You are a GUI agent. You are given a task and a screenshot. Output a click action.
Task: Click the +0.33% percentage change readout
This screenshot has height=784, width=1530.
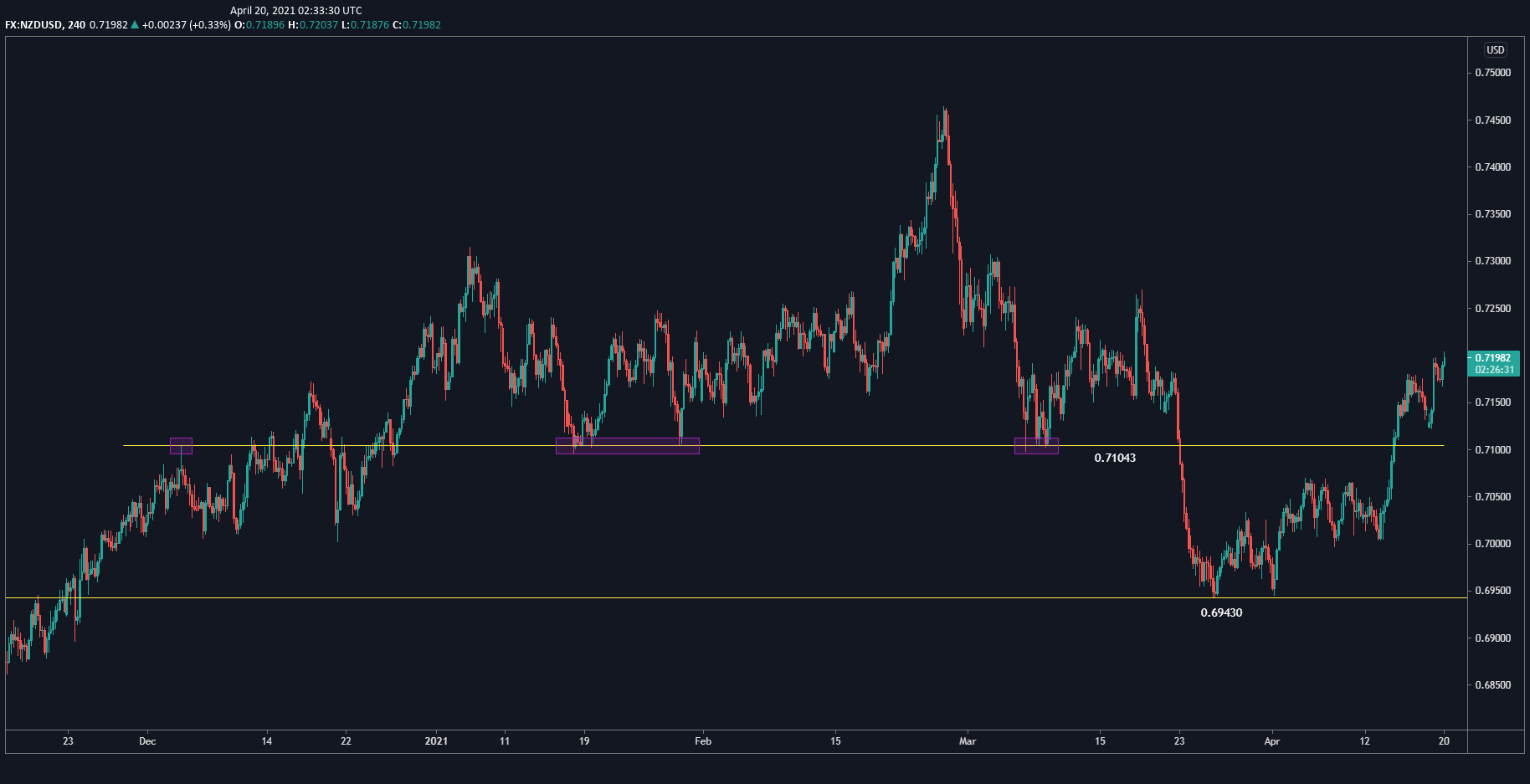tap(213, 25)
